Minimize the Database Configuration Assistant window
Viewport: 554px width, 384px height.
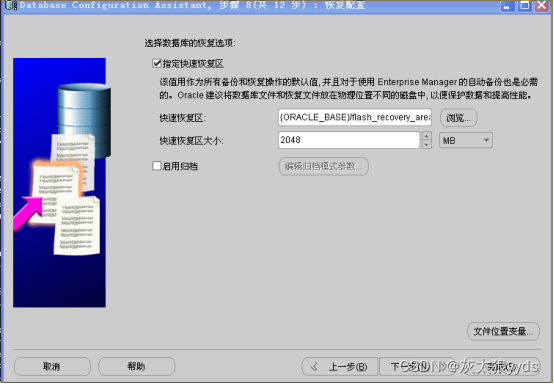pos(507,6)
